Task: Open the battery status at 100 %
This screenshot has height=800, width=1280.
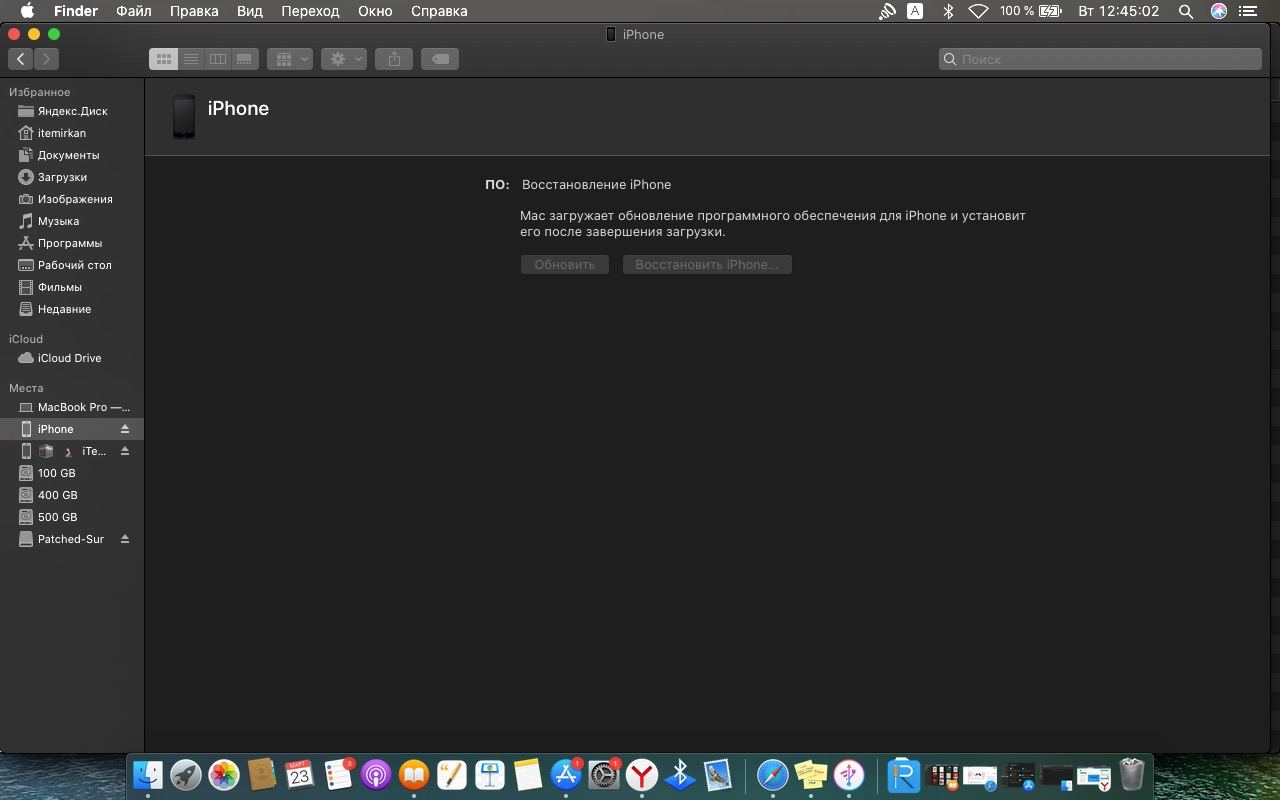Action: (x=1030, y=11)
